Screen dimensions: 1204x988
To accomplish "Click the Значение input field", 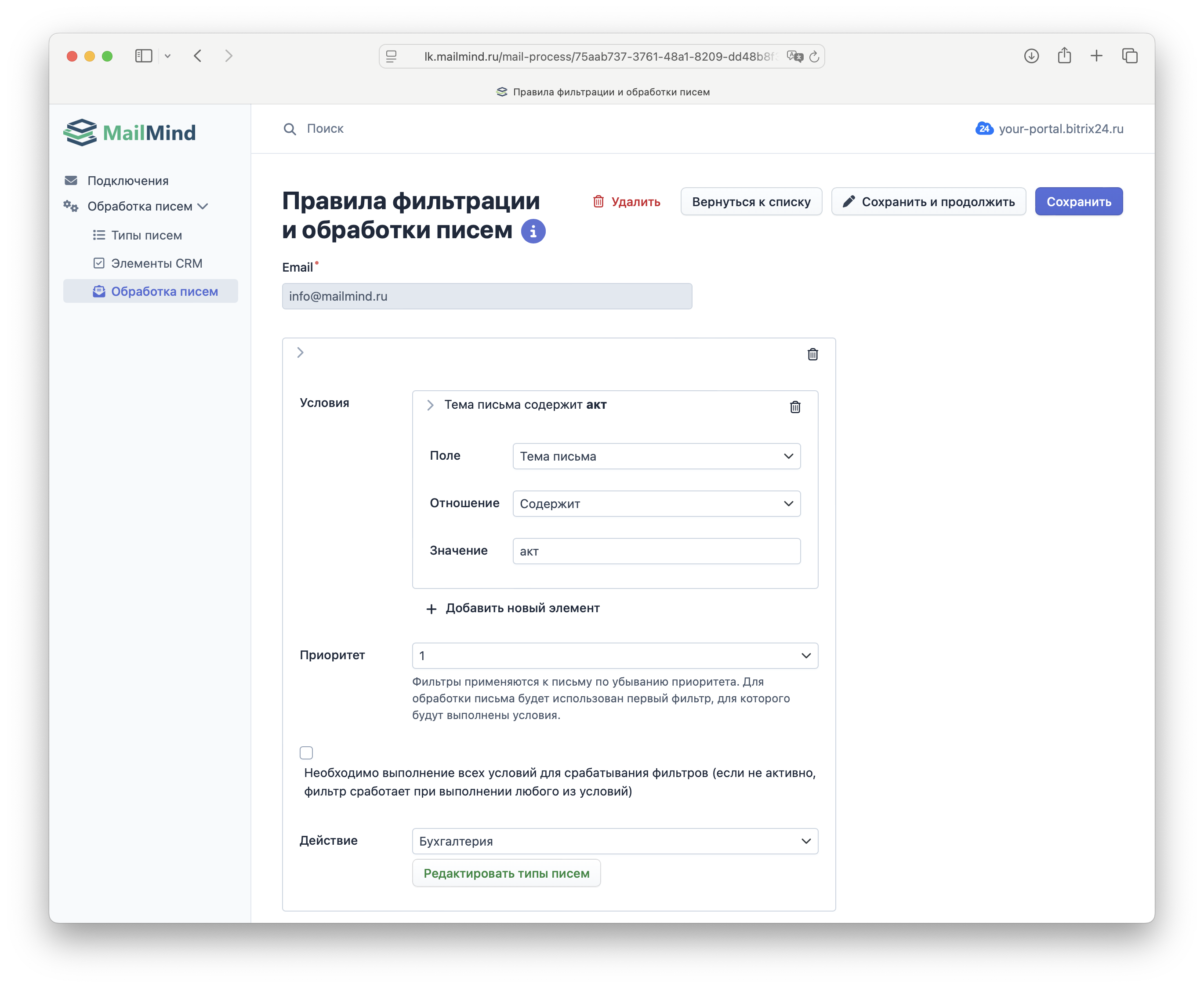I will point(656,551).
